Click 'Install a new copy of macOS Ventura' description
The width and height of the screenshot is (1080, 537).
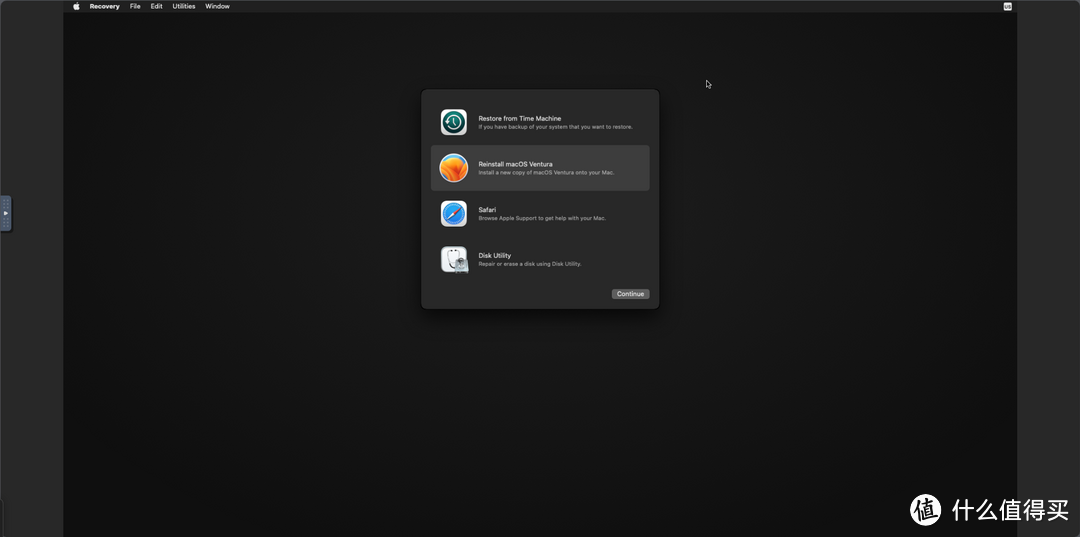tap(546, 173)
